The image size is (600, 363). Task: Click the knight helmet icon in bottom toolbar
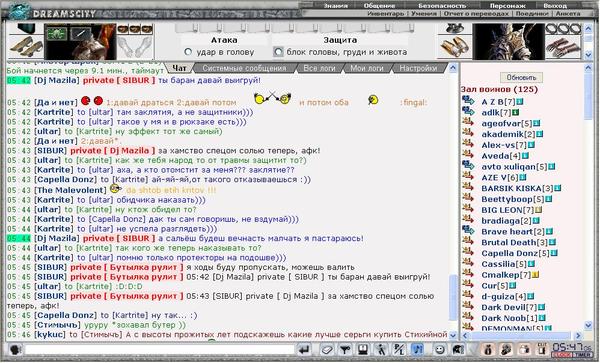(458, 349)
